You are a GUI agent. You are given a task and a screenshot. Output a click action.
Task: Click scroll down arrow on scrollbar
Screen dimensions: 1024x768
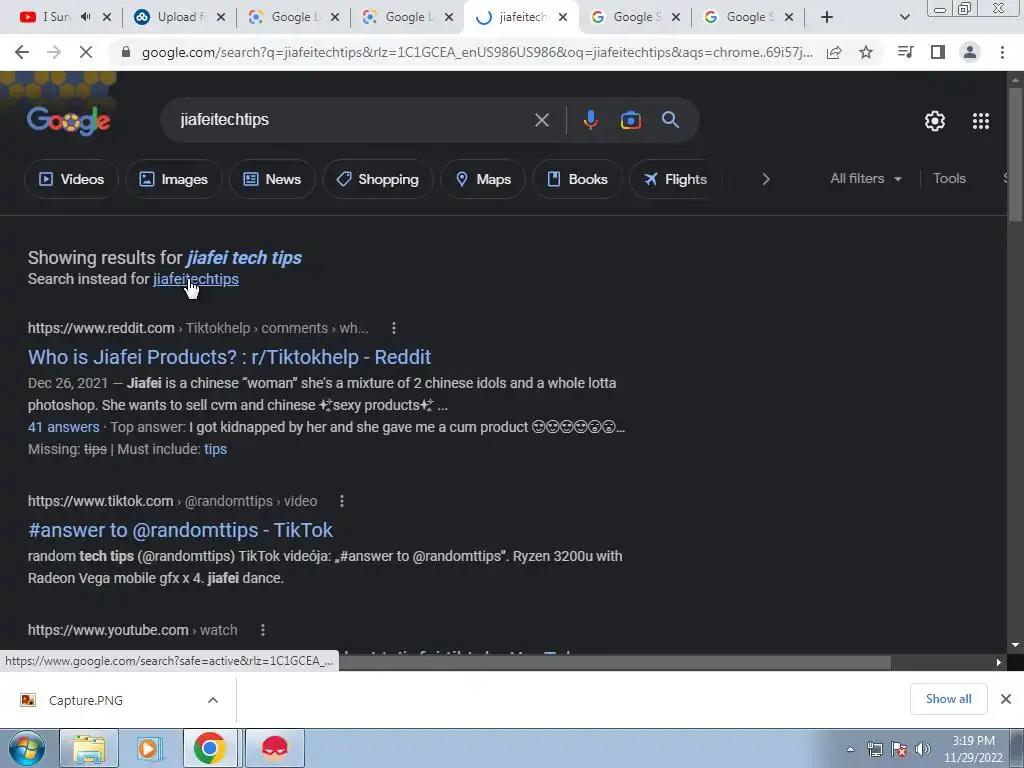coord(1015,645)
